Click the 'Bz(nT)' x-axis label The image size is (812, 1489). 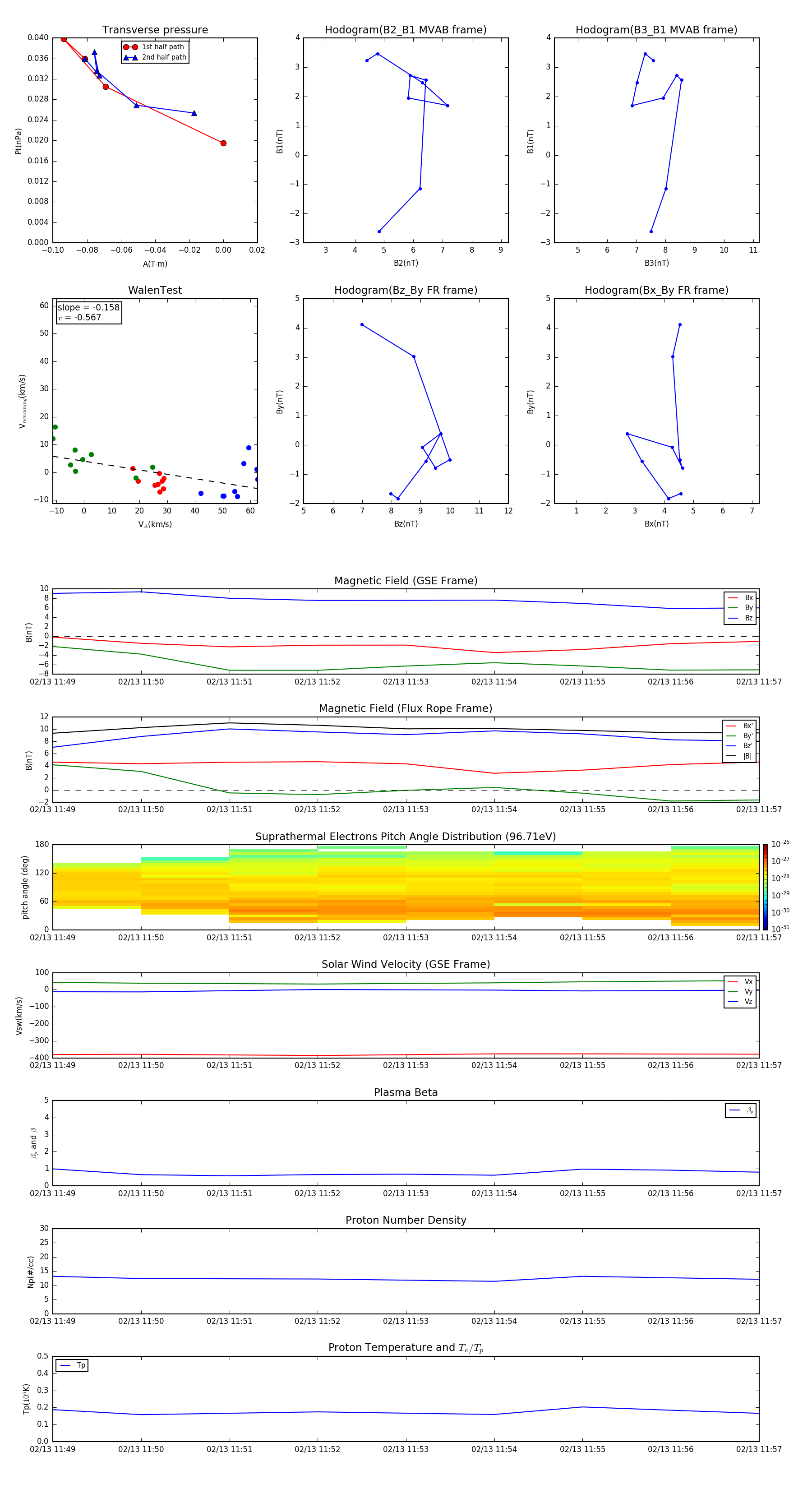(x=406, y=524)
